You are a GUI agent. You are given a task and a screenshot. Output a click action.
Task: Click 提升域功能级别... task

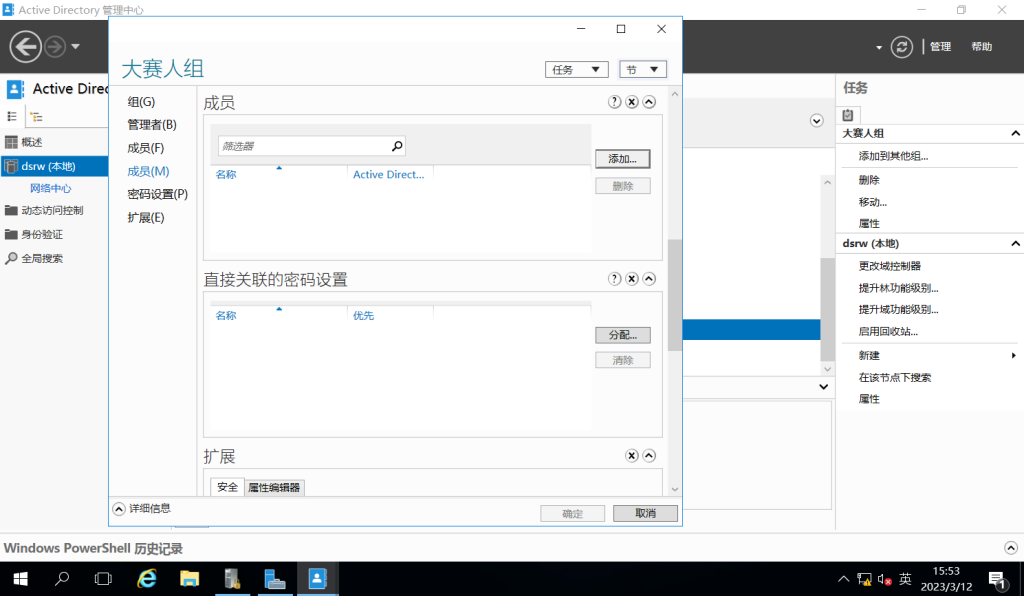pos(898,309)
